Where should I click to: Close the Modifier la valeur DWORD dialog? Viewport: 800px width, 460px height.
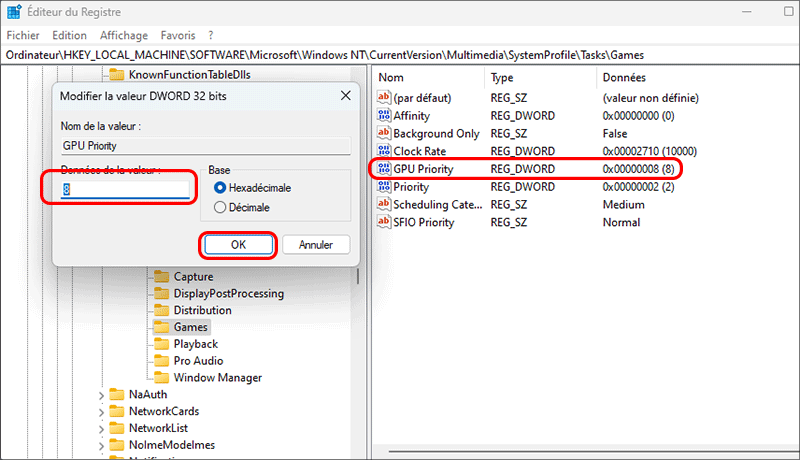click(x=345, y=96)
